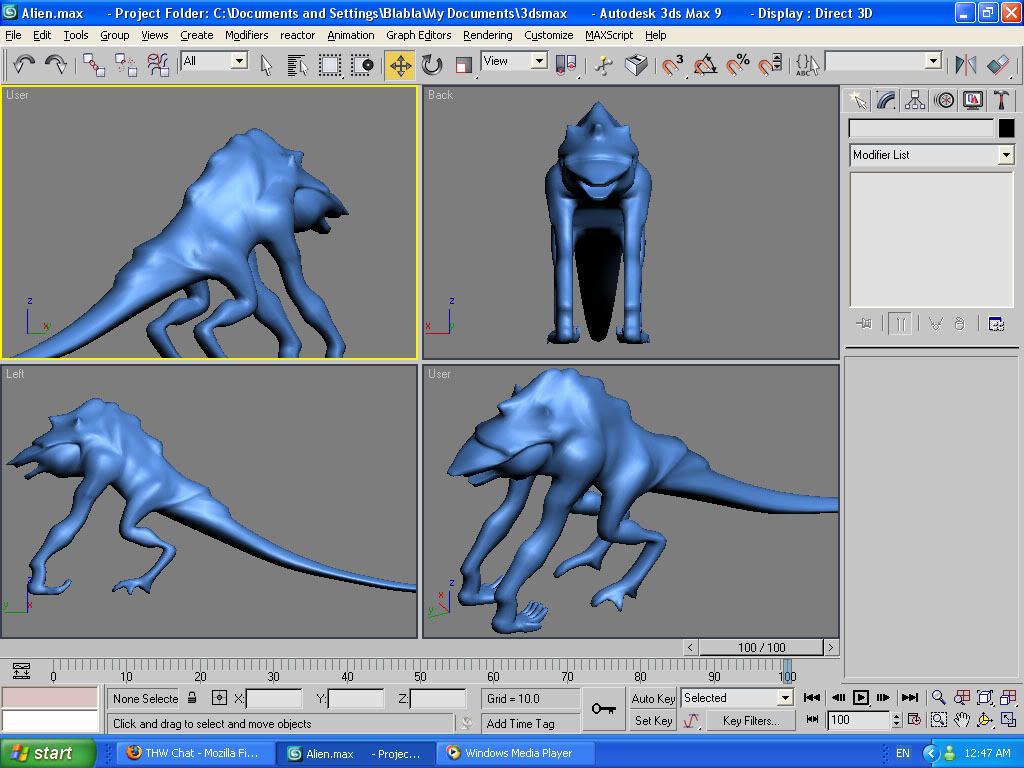Click the black object color swatch
Image resolution: width=1024 pixels, height=768 pixels.
tap(1006, 128)
